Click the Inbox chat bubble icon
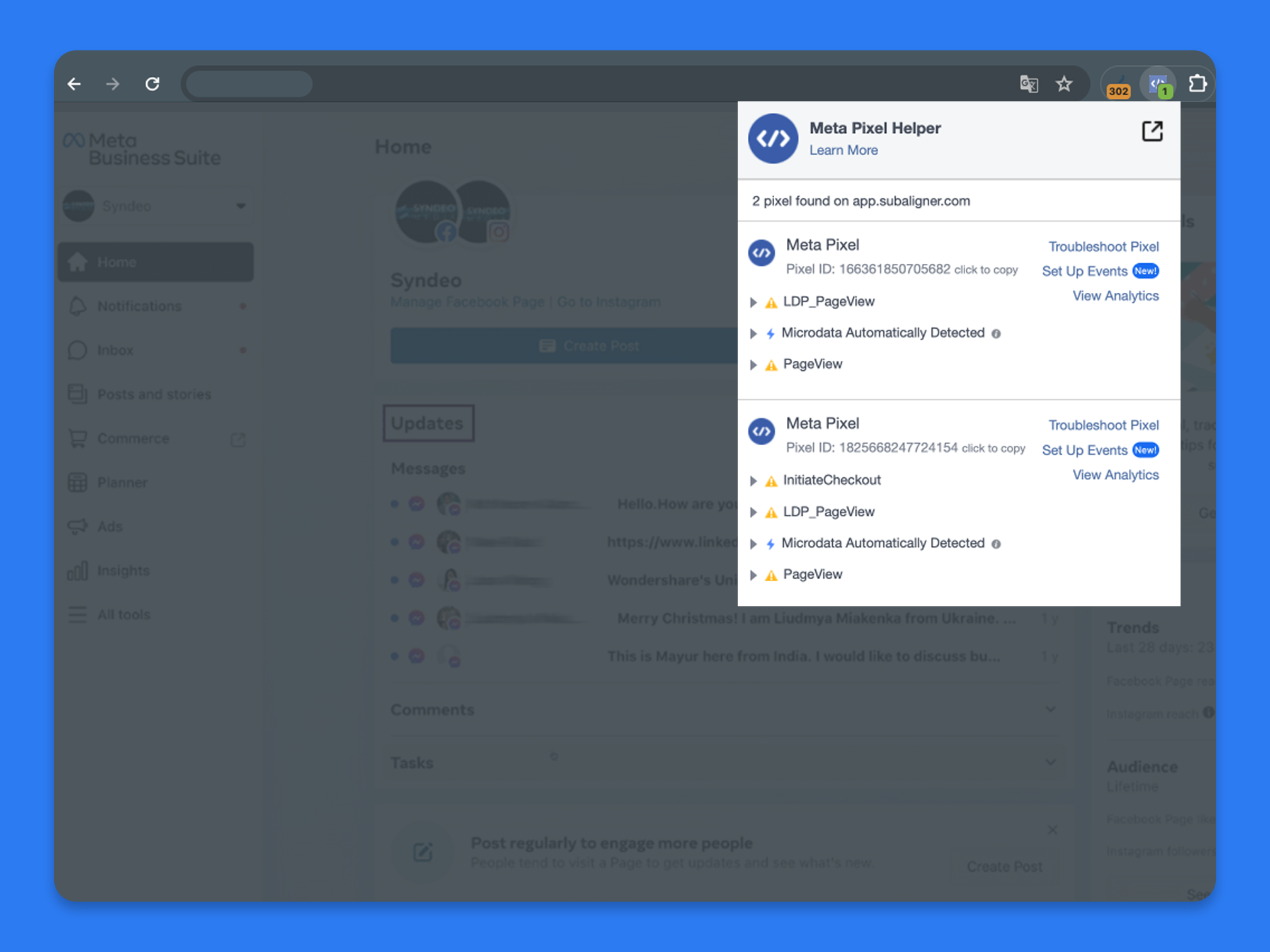 click(77, 350)
